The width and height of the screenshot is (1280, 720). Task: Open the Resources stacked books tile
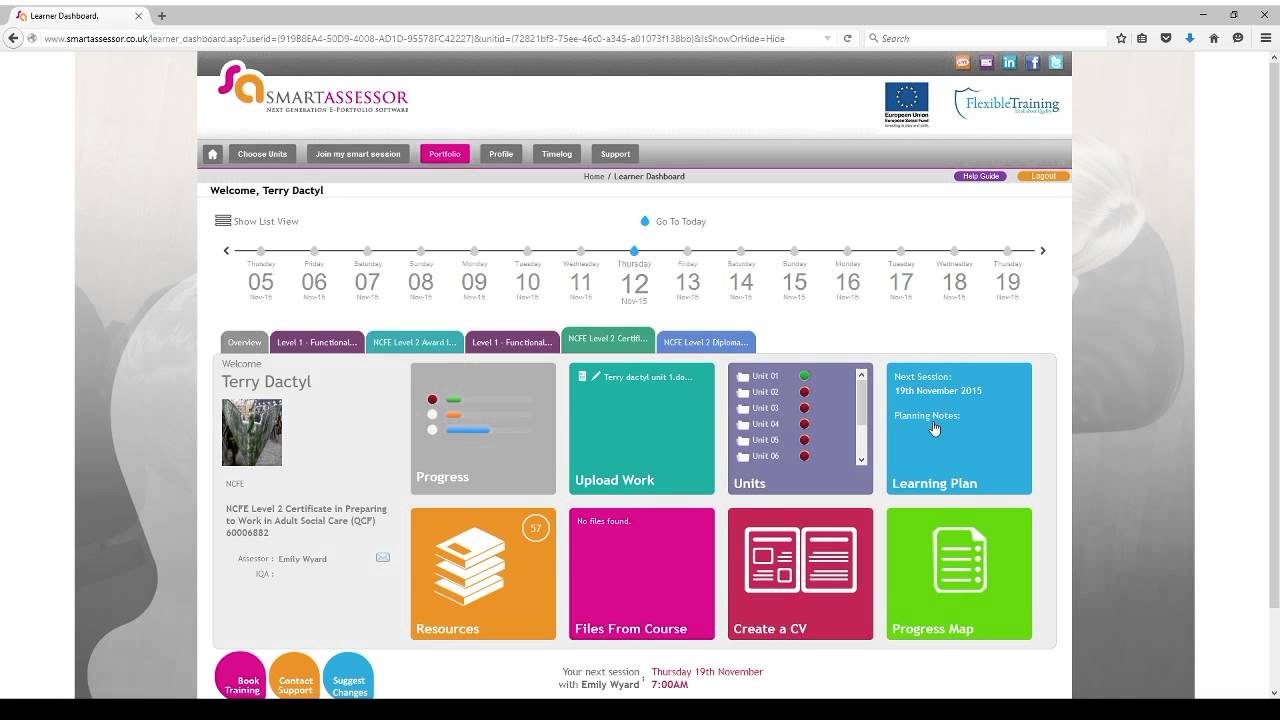coord(483,574)
